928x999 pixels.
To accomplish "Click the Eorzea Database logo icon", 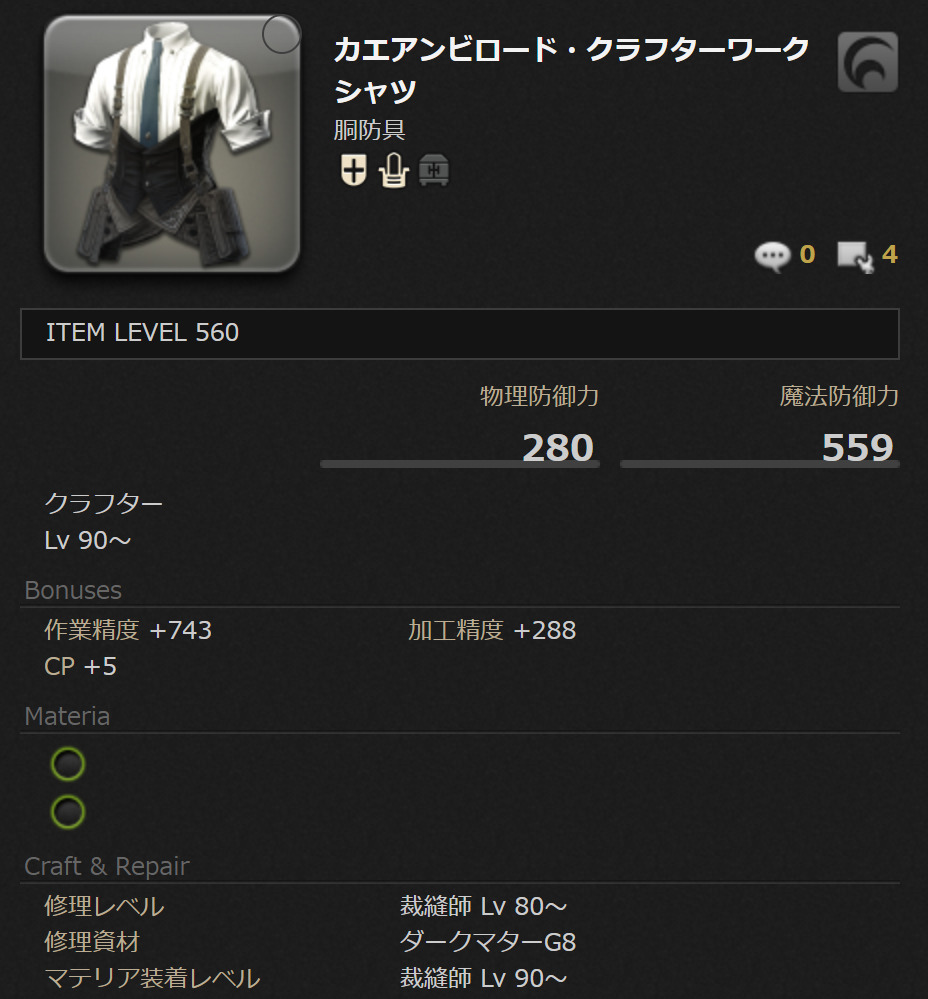I will 867,62.
